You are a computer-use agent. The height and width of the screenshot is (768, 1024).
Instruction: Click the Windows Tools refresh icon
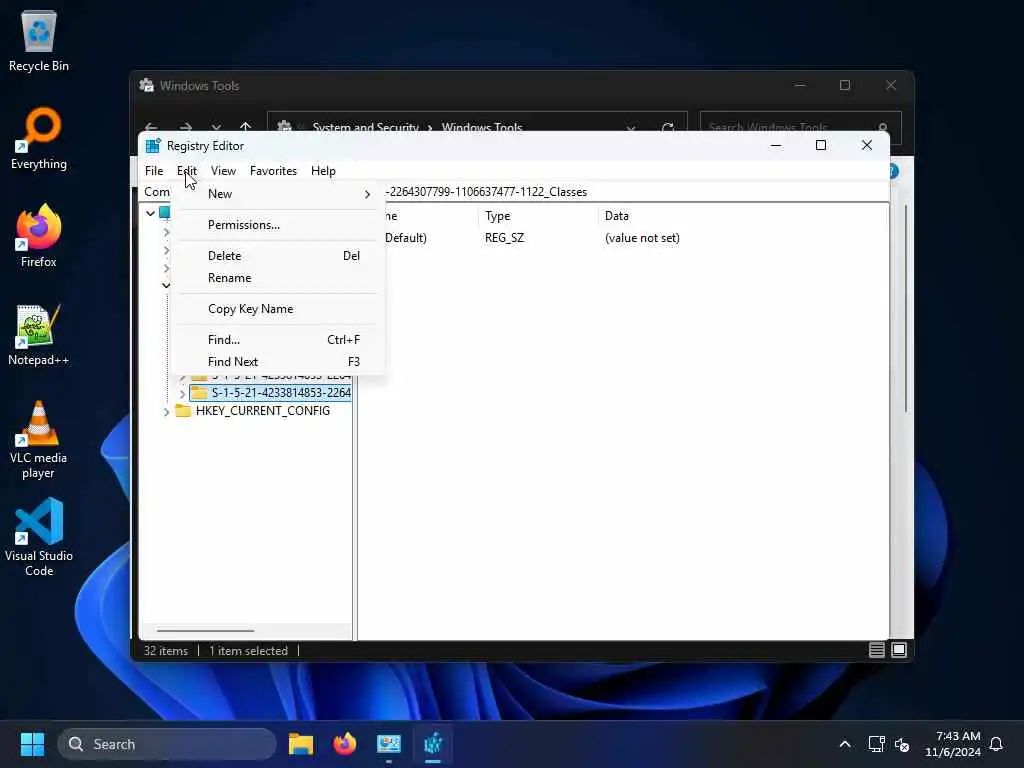pyautogui.click(x=667, y=127)
